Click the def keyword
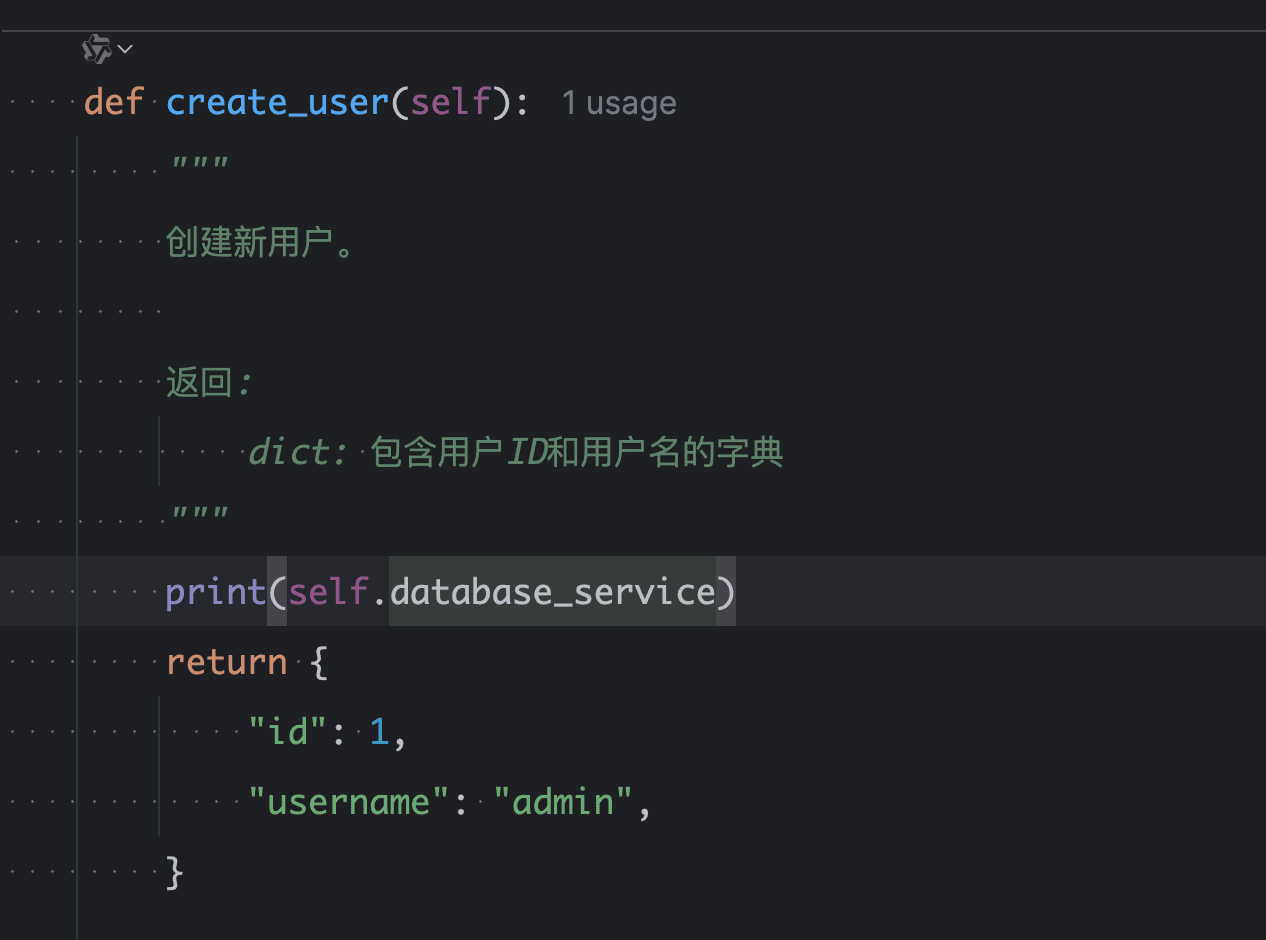Image resolution: width=1266 pixels, height=940 pixels. coord(113,101)
